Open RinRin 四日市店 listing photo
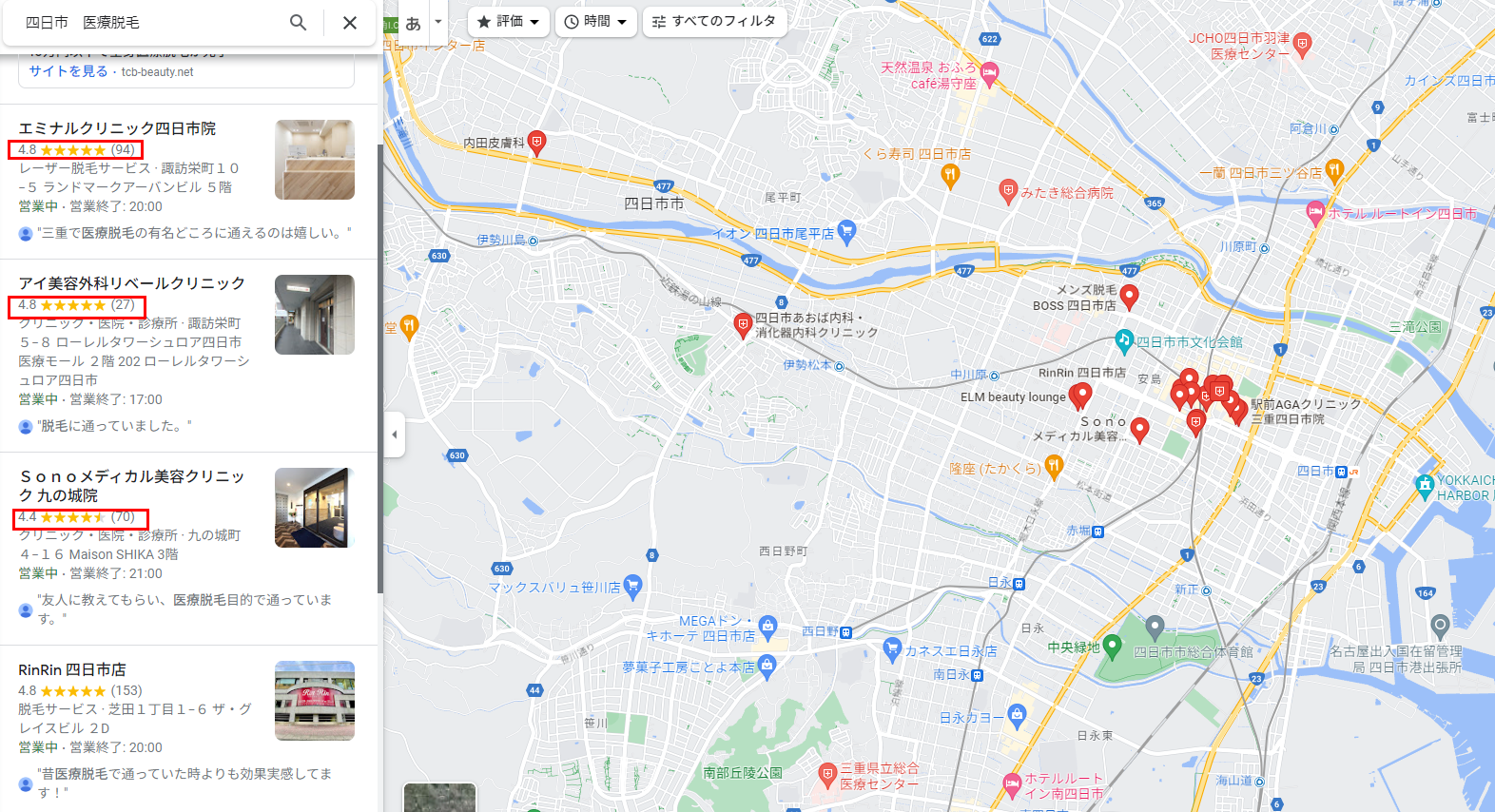Viewport: 1495px width, 812px height. [315, 701]
